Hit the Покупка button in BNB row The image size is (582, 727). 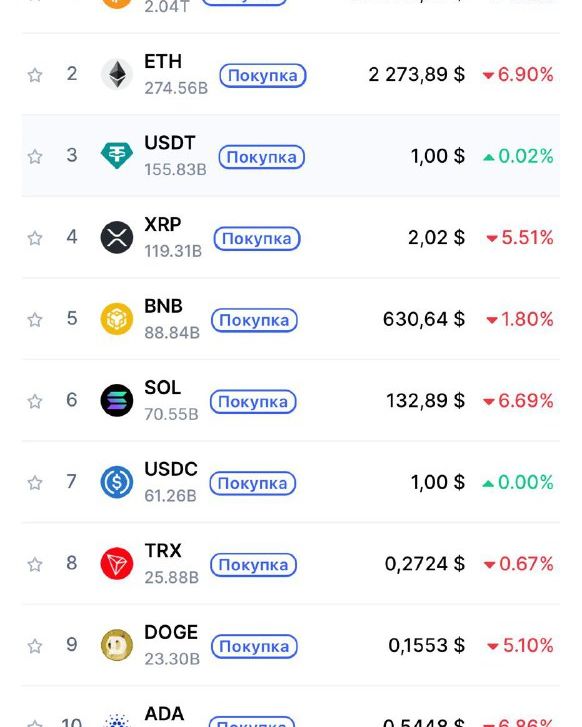[254, 320]
